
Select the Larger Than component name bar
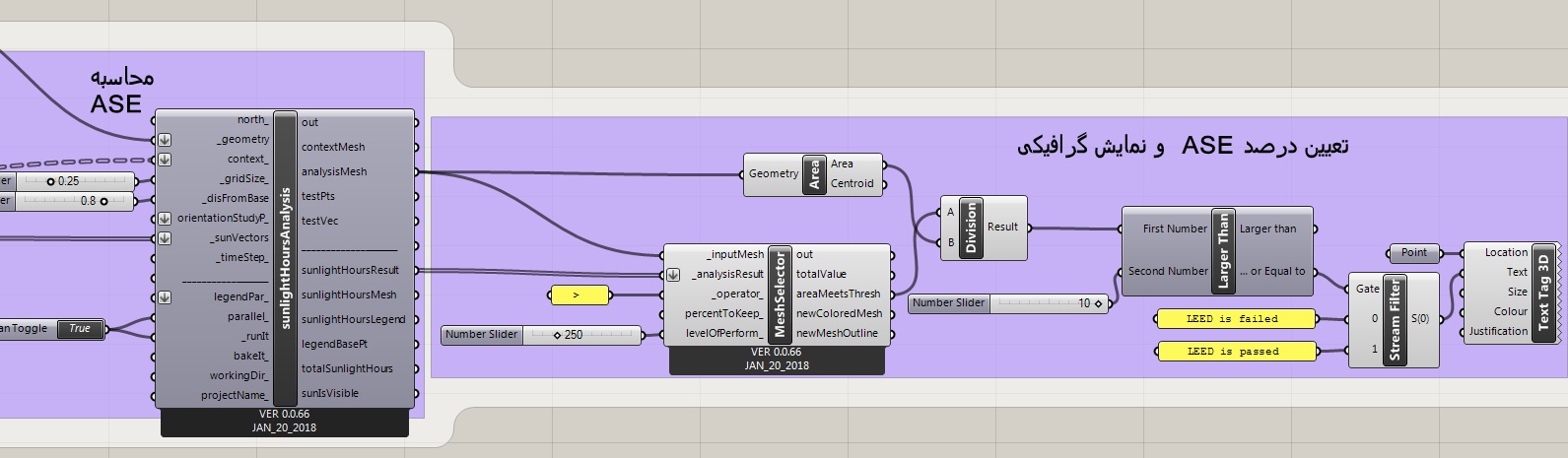tap(1223, 250)
